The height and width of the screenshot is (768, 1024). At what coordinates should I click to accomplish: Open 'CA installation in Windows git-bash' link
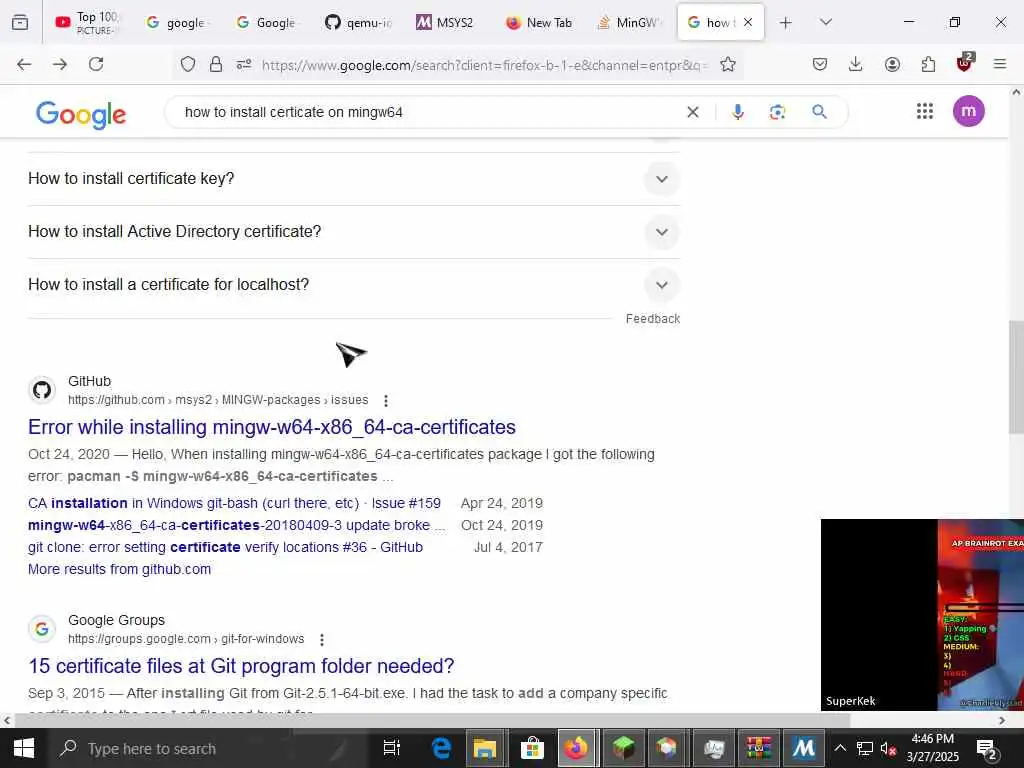click(234, 504)
